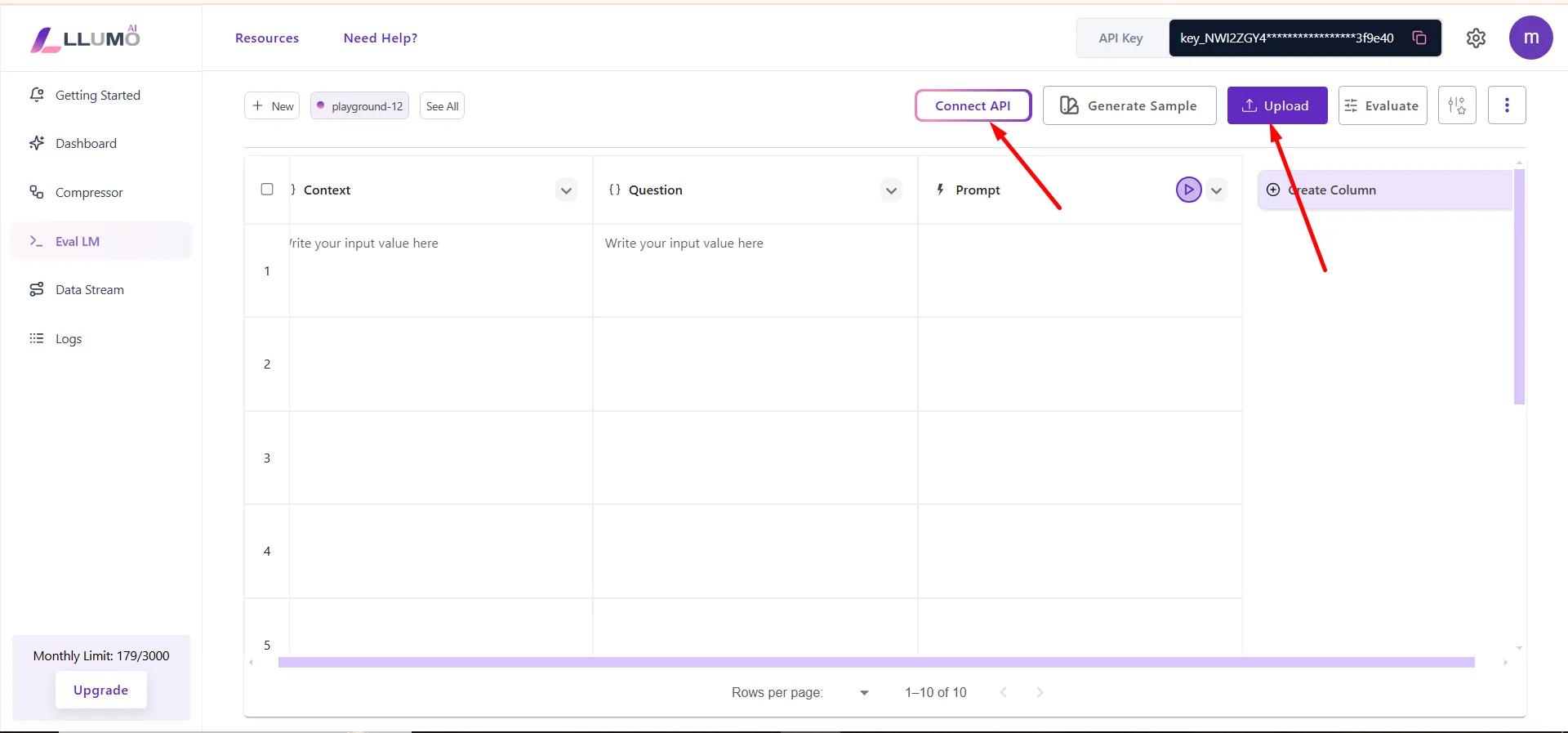Open settings via gear icon

click(x=1476, y=38)
